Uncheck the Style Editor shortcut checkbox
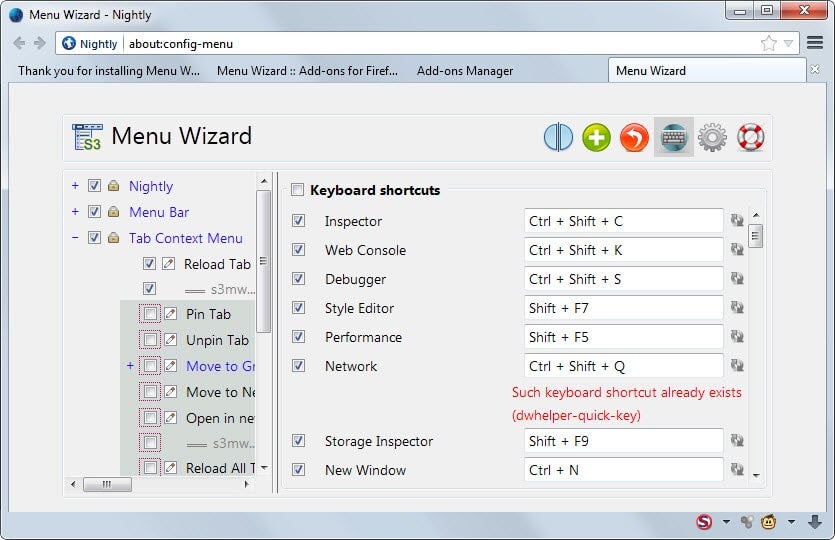The image size is (835, 540). click(299, 308)
